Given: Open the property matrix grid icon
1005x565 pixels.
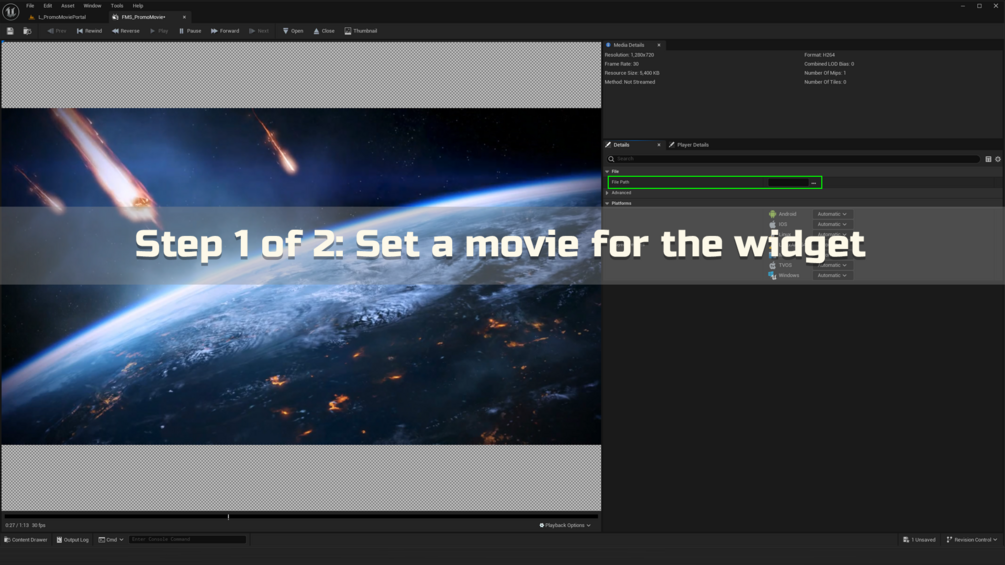Looking at the screenshot, I should point(988,159).
